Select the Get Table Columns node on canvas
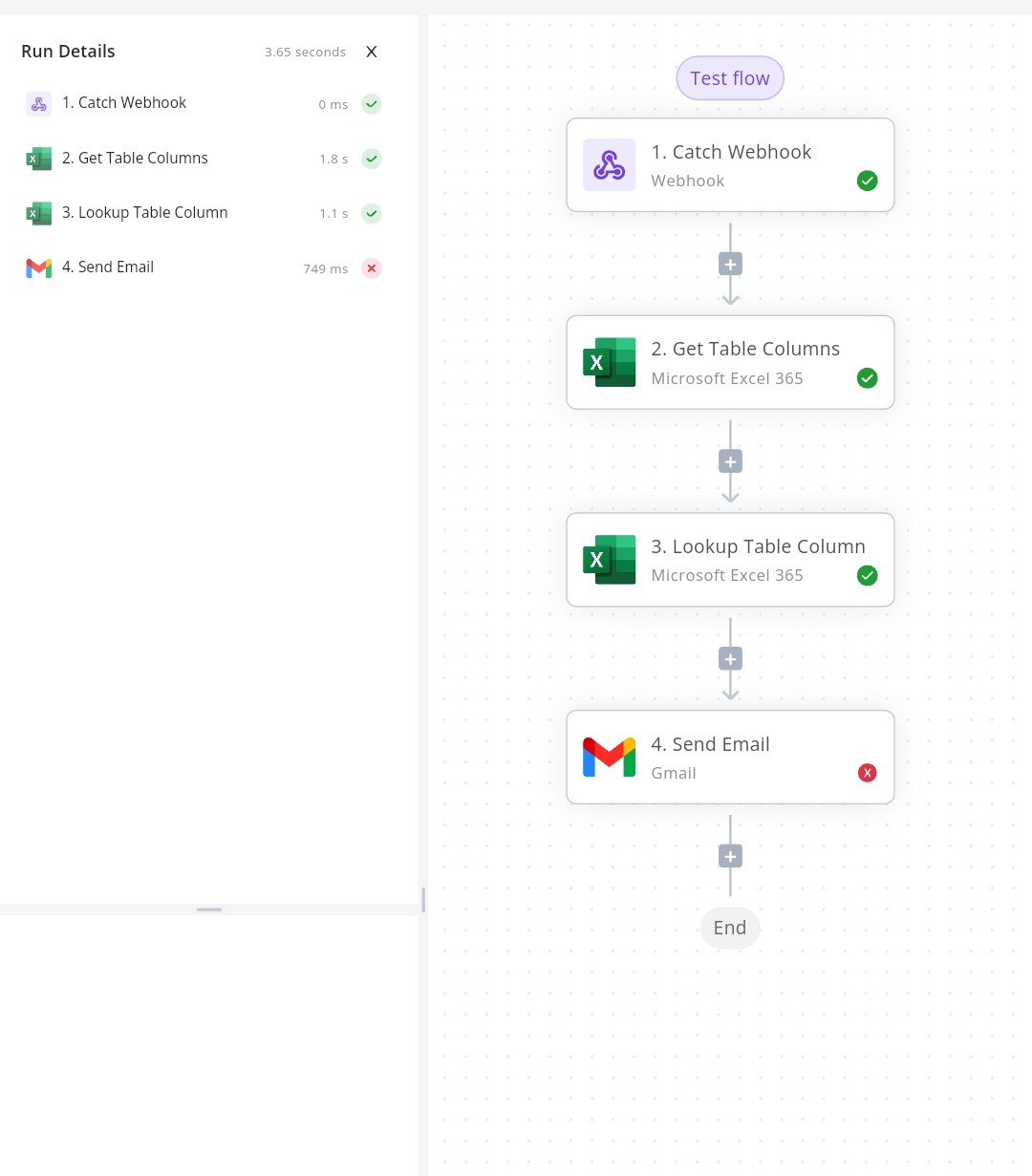1032x1176 pixels. coord(730,362)
